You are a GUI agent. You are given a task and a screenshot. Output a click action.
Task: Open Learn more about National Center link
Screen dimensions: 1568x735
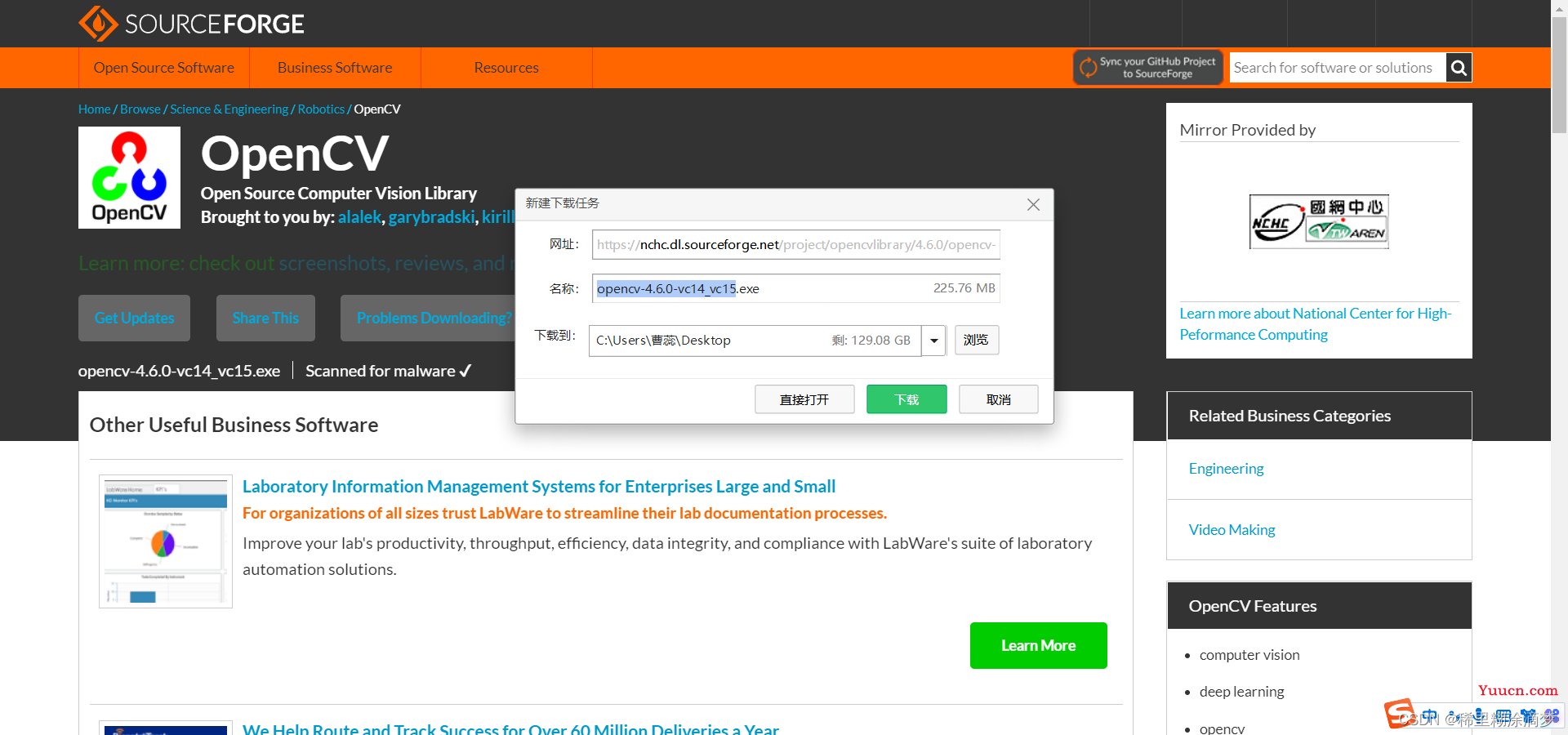click(1315, 324)
